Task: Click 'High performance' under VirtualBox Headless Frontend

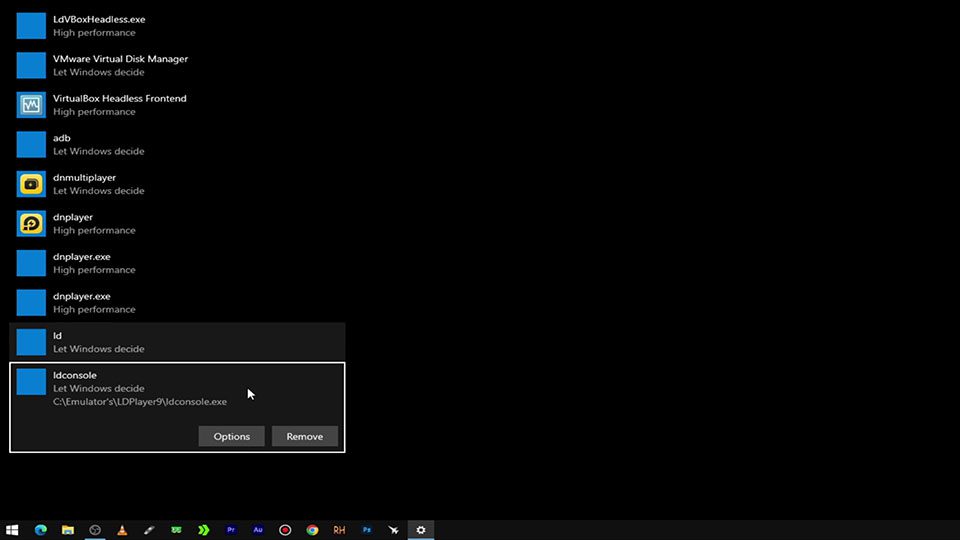Action: 94,112
